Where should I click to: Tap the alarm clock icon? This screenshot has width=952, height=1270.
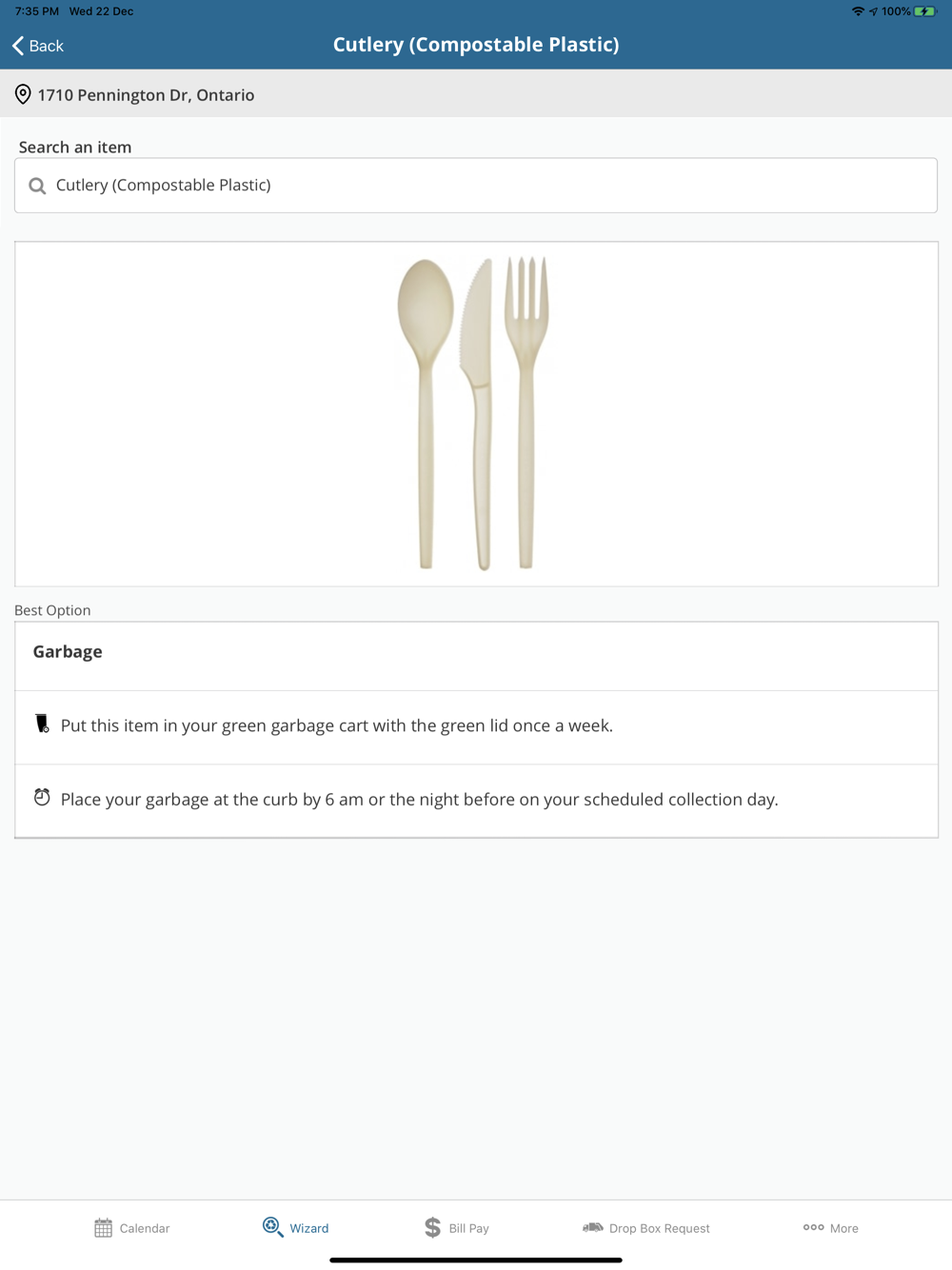tap(42, 798)
